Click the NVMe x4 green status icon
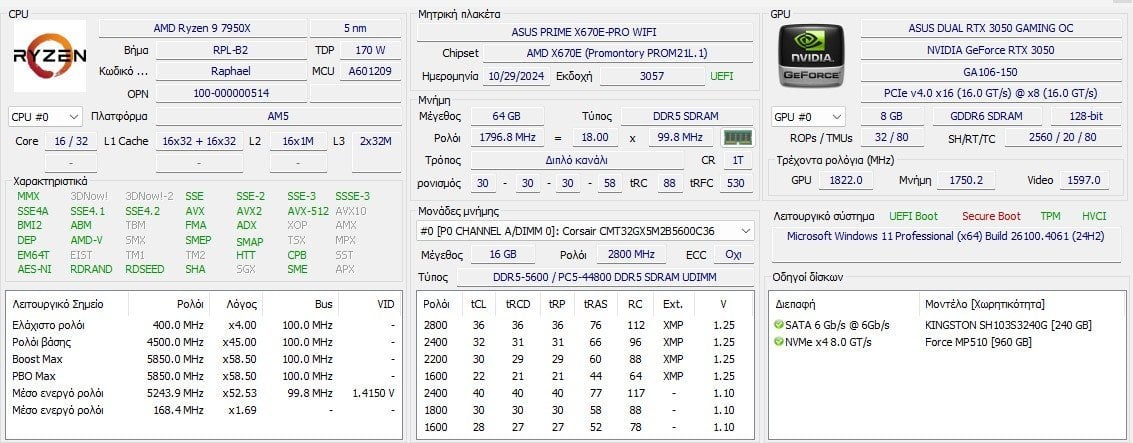This screenshot has height=443, width=1133. (778, 342)
